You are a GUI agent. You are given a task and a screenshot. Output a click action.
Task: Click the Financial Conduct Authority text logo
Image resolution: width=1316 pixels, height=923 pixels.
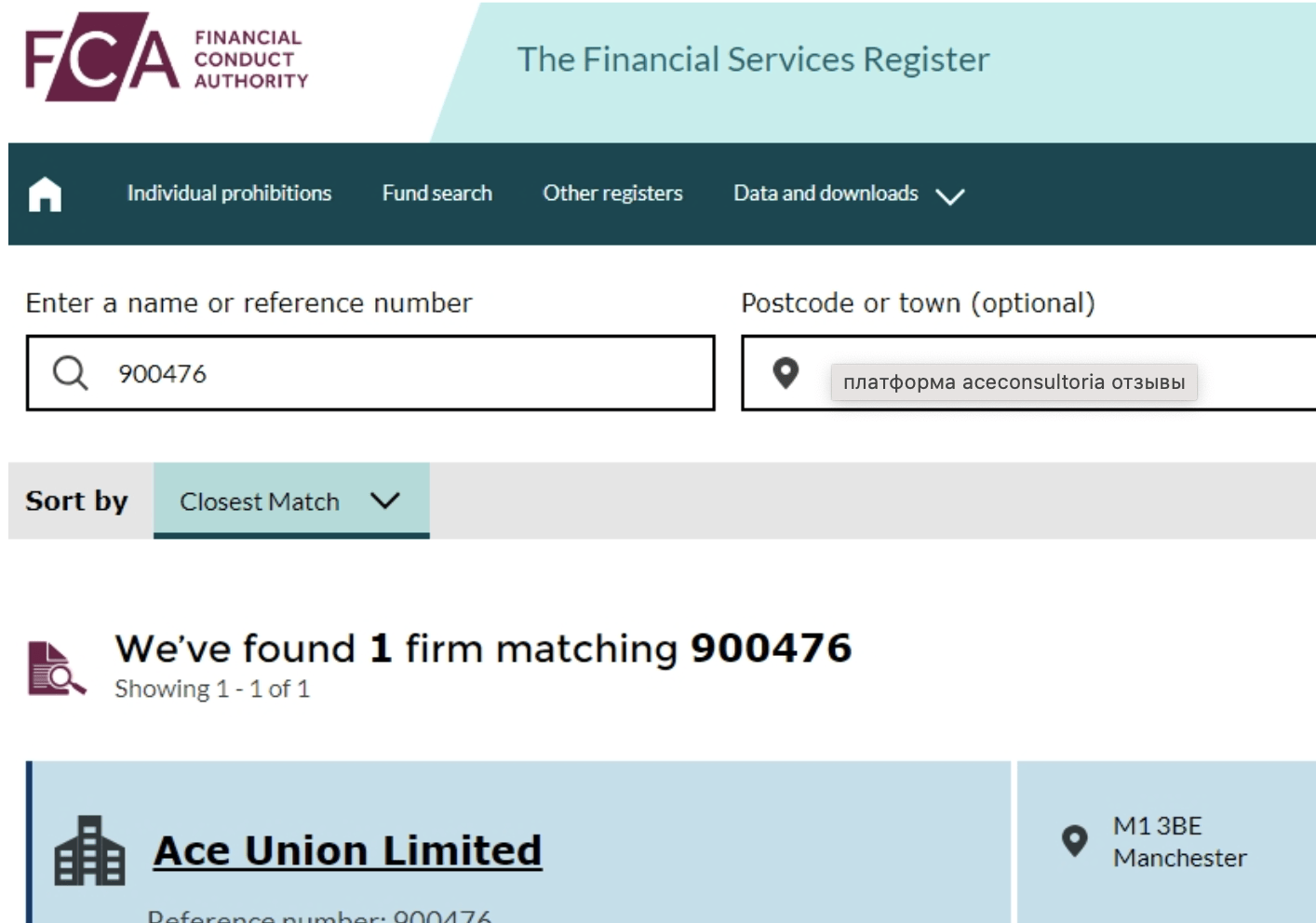point(250,60)
